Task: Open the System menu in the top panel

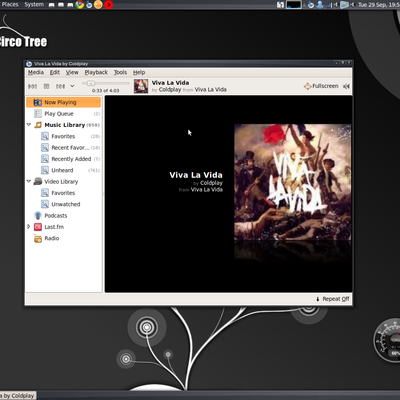Action: click(x=34, y=5)
